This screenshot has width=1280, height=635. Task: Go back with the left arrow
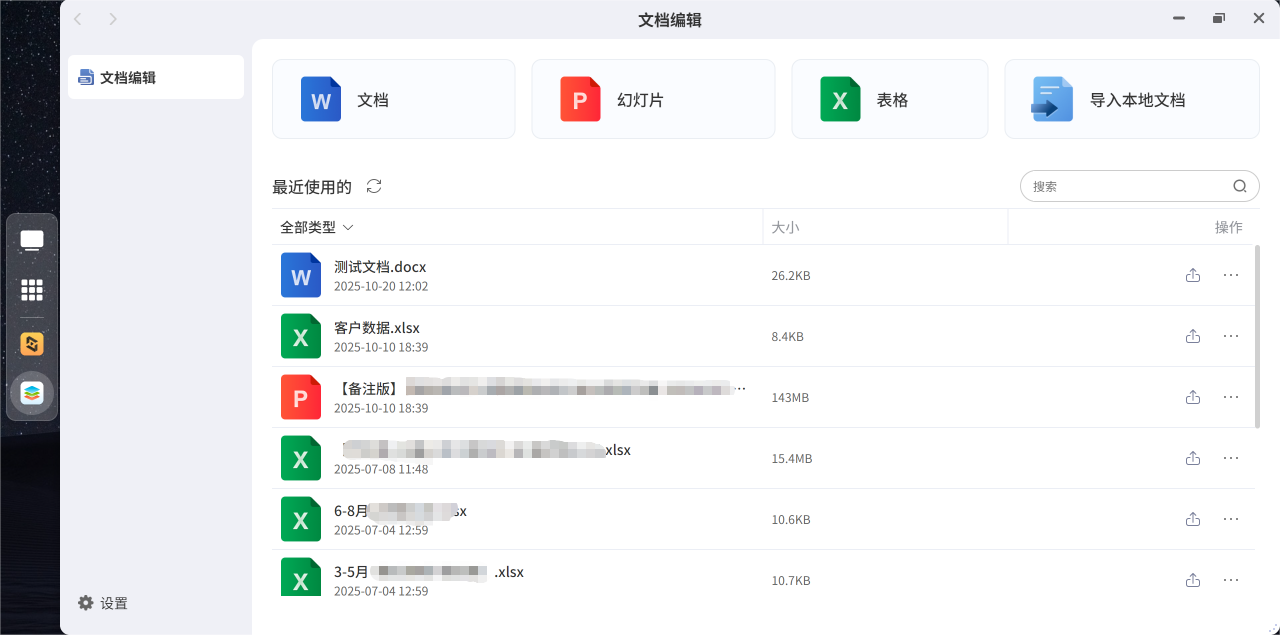[x=79, y=19]
